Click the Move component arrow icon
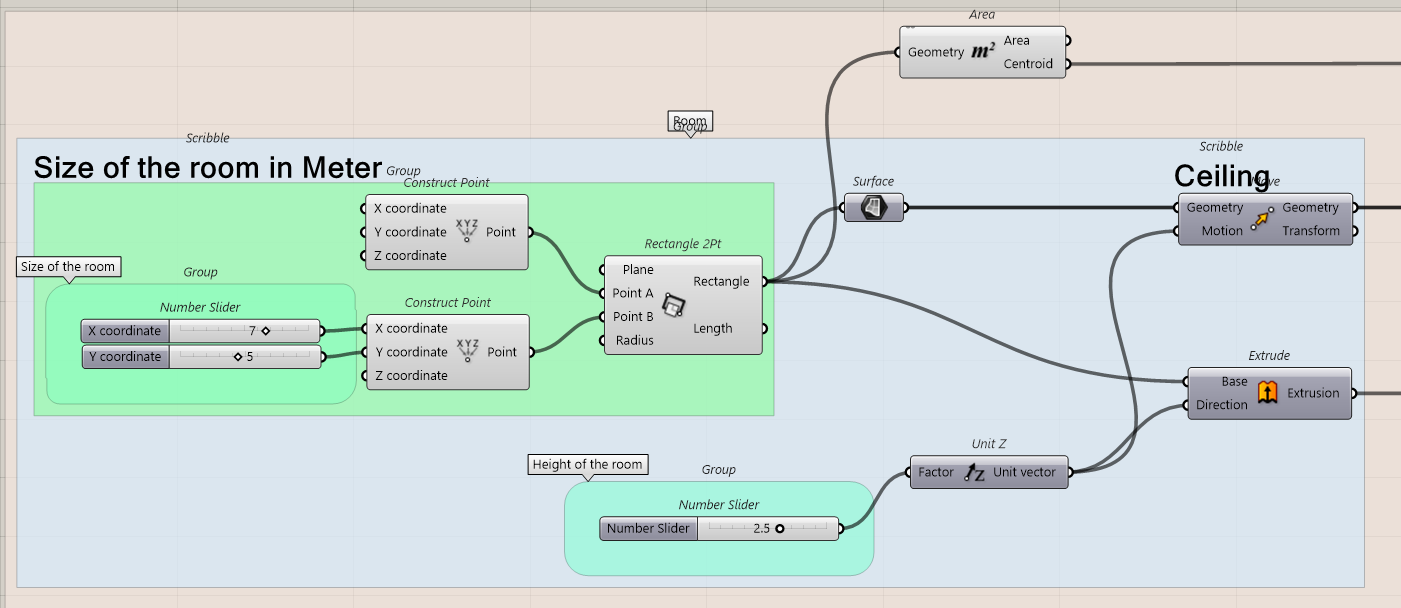Image resolution: width=1401 pixels, height=608 pixels. 1262,220
